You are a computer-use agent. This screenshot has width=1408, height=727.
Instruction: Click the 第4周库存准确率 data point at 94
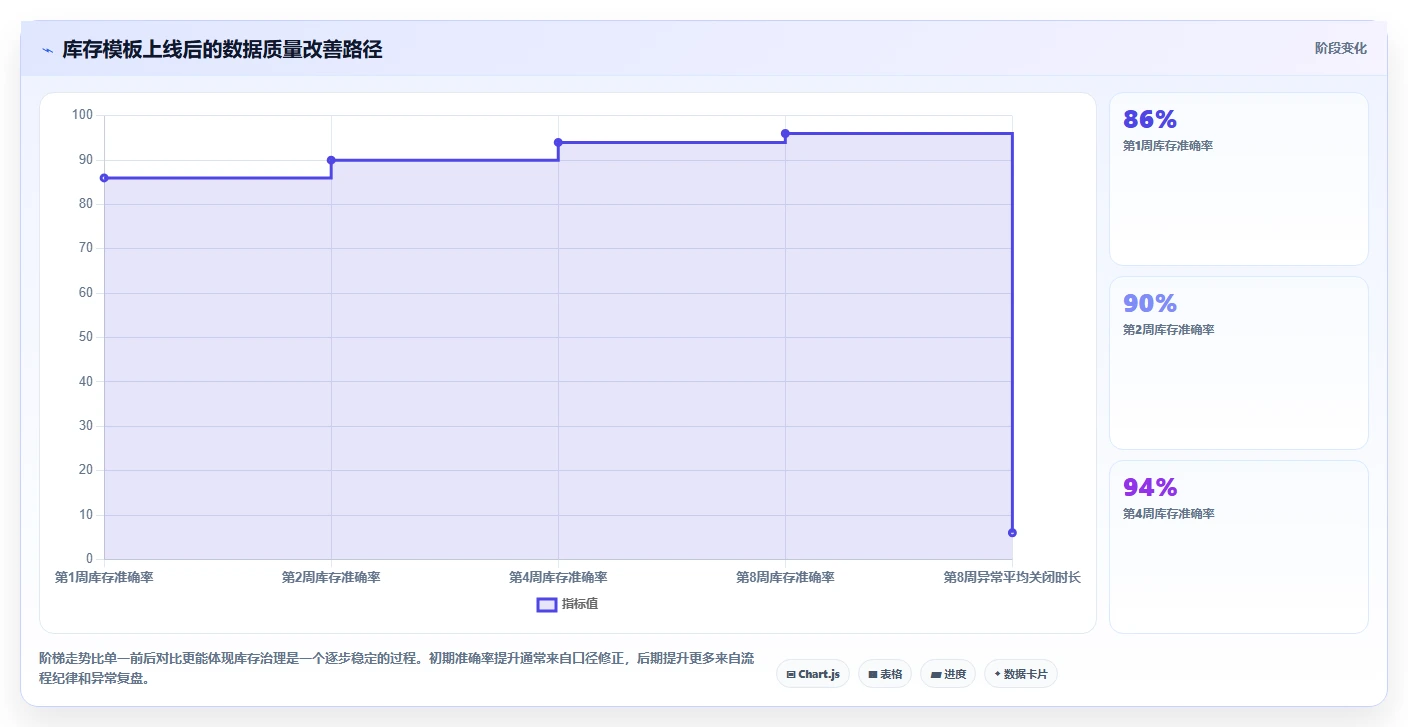[558, 142]
